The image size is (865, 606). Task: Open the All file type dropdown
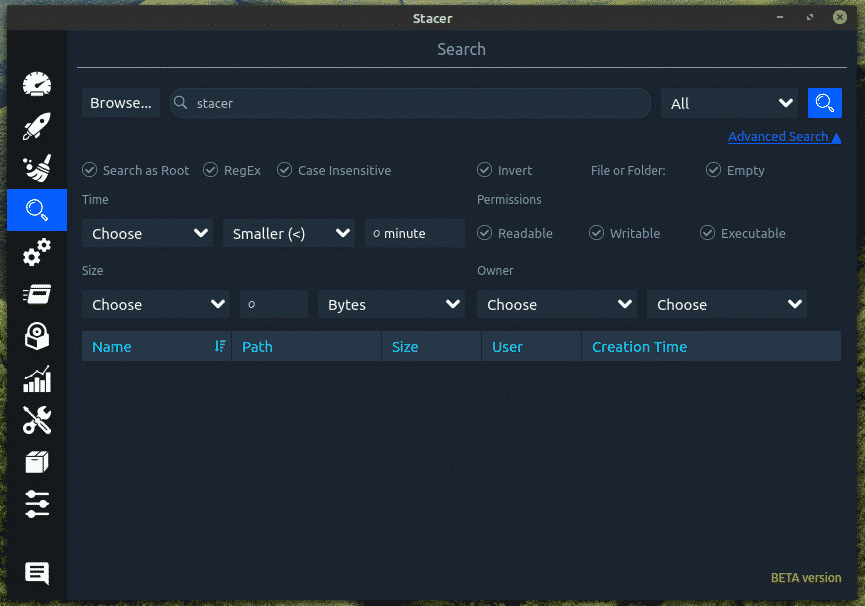729,103
